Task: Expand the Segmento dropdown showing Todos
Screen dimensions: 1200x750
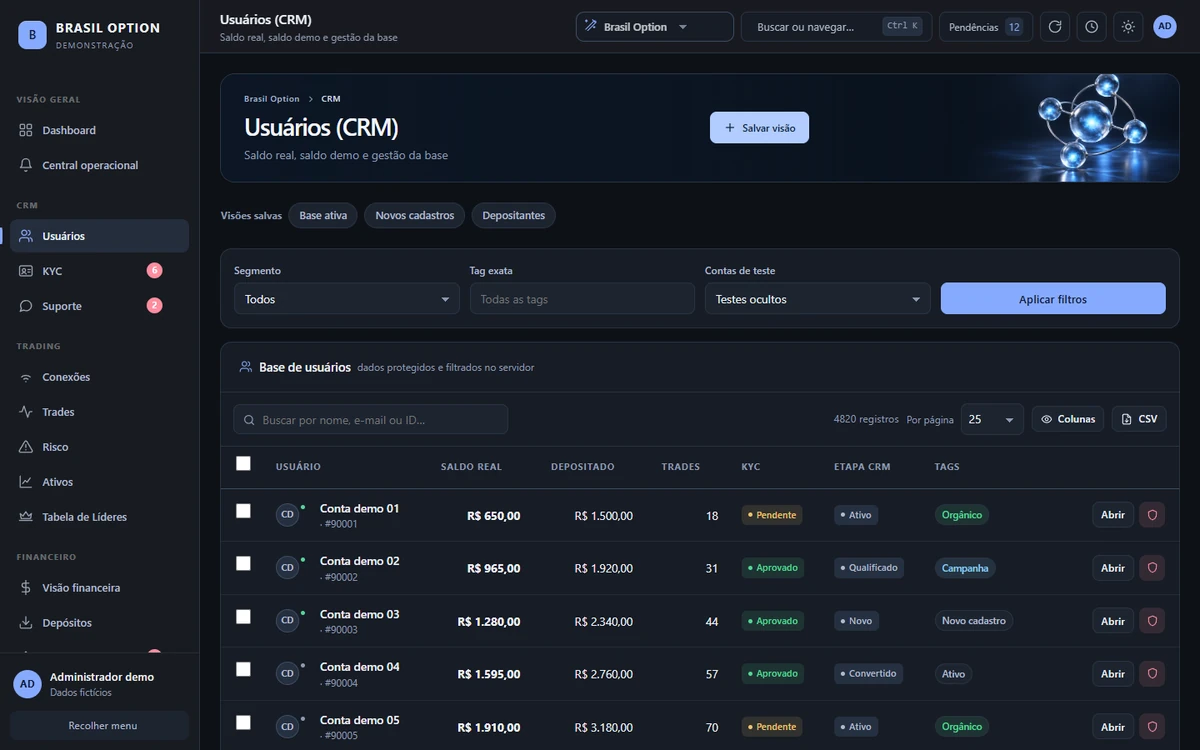Action: coord(347,299)
